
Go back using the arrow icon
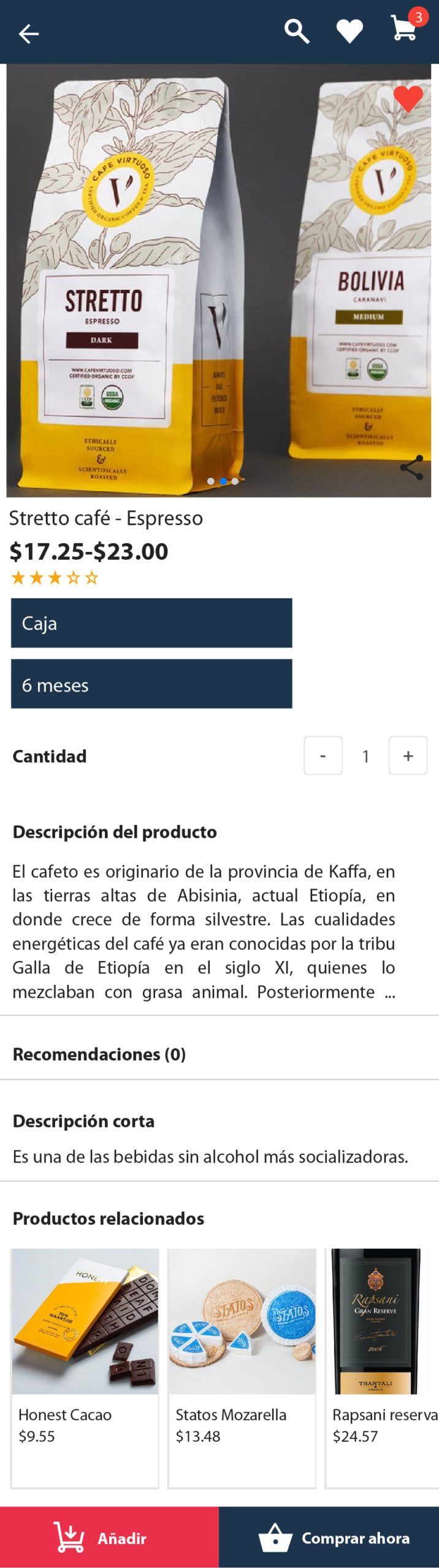[x=28, y=34]
